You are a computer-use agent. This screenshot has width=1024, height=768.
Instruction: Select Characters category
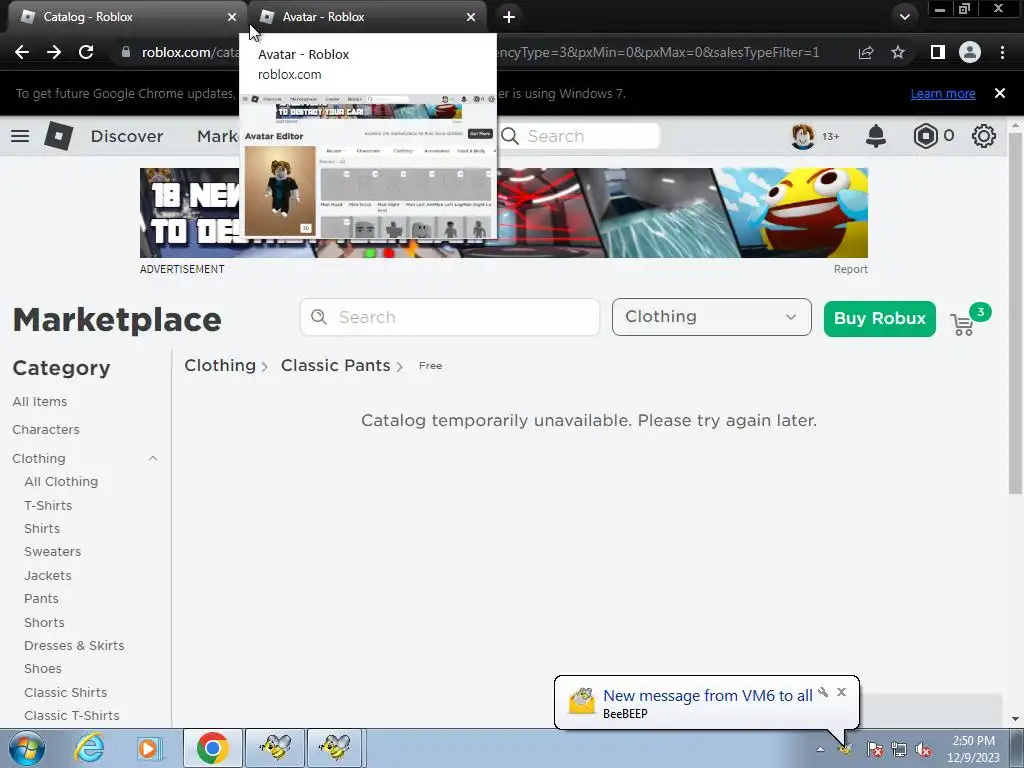(46, 430)
